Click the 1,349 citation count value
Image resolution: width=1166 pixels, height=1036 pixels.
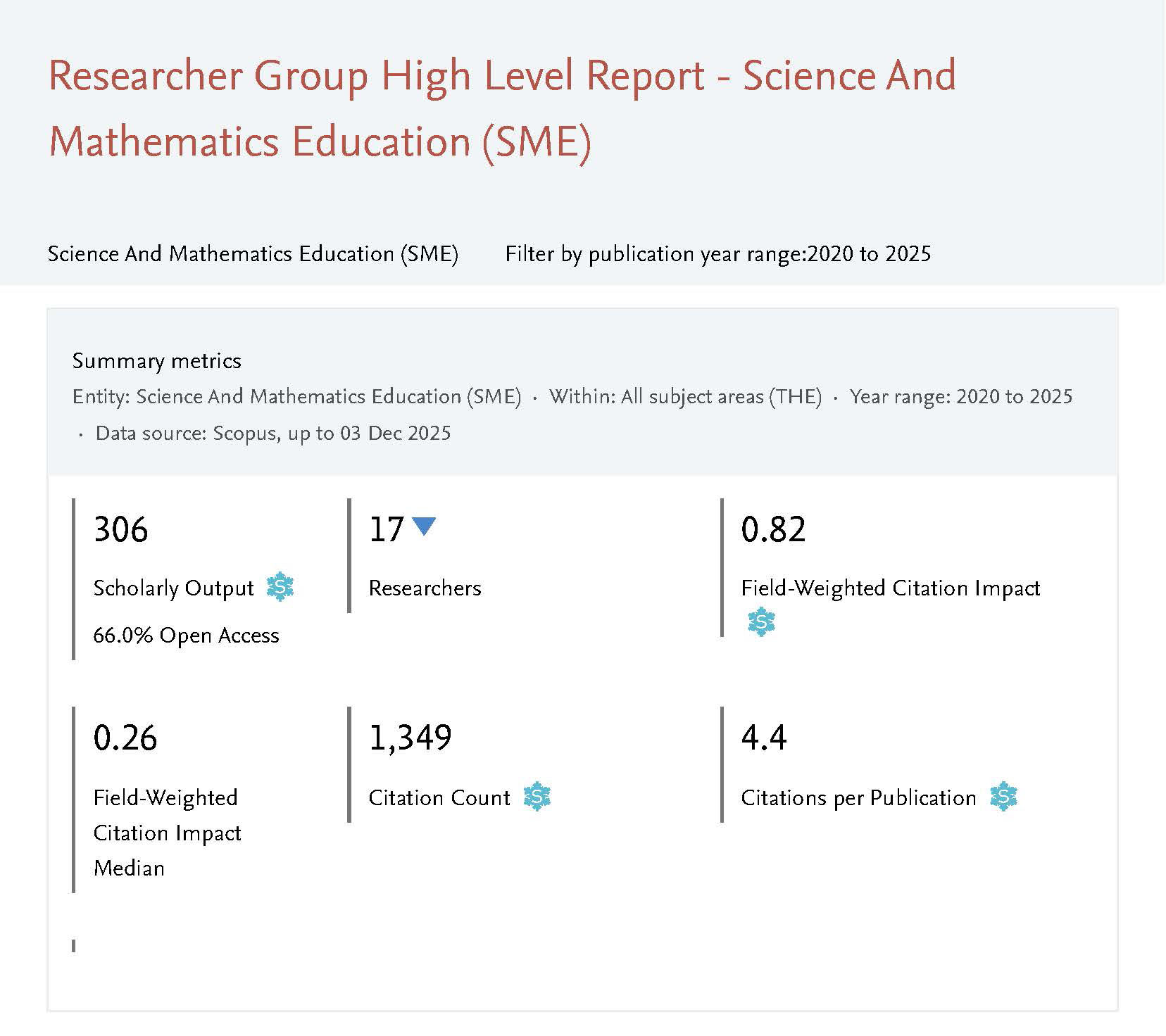[410, 738]
